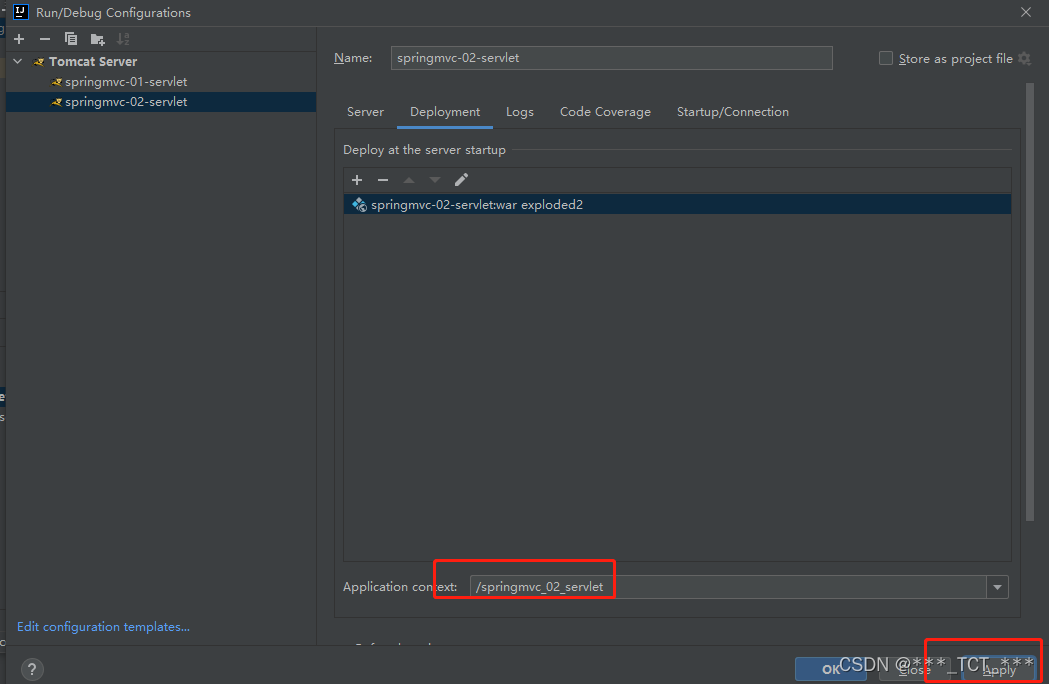Sort configurations alphabetically
1049x684 pixels.
coord(123,39)
